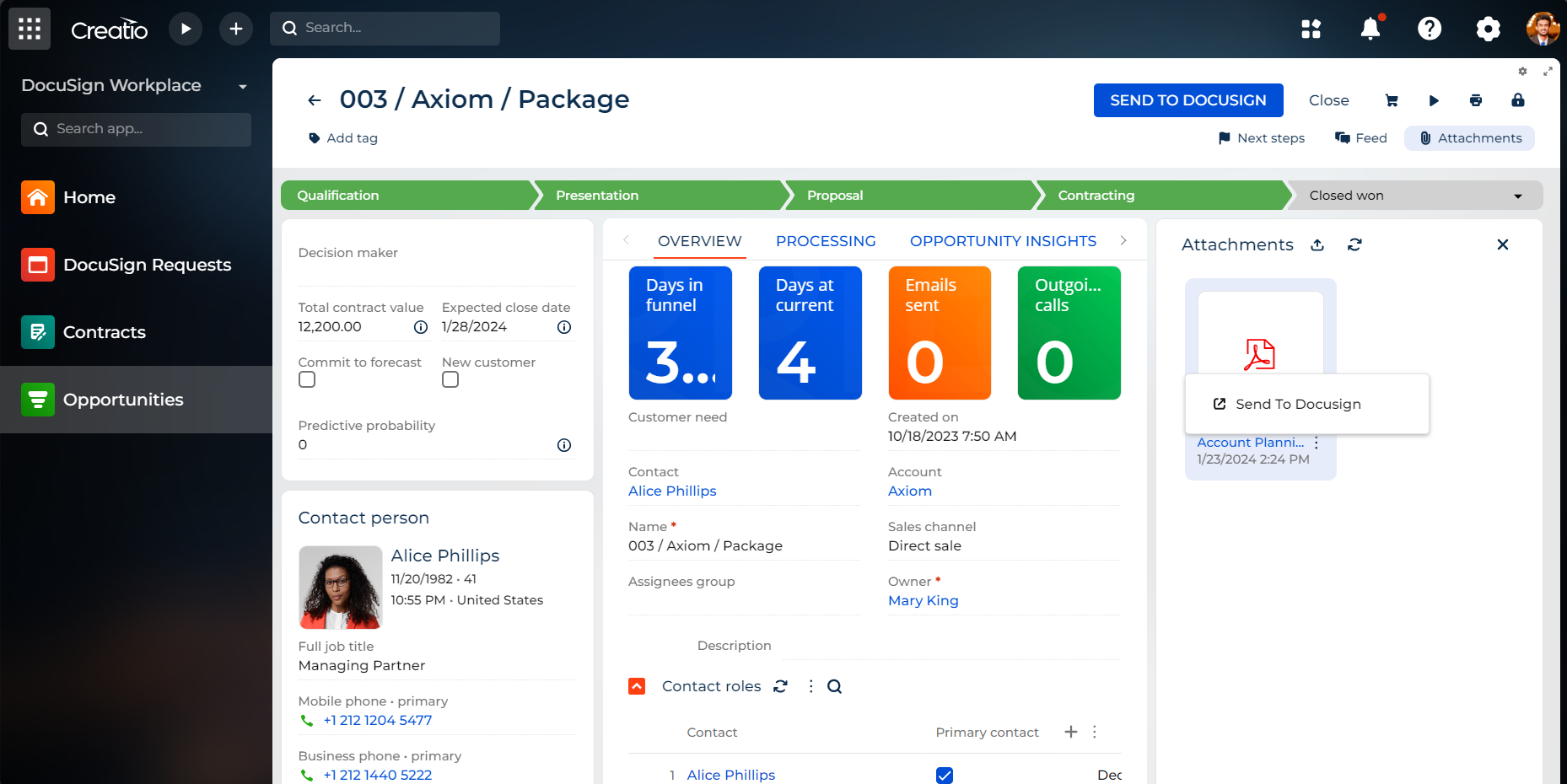Click the shopping cart icon in header
The width and height of the screenshot is (1567, 784).
point(1392,100)
